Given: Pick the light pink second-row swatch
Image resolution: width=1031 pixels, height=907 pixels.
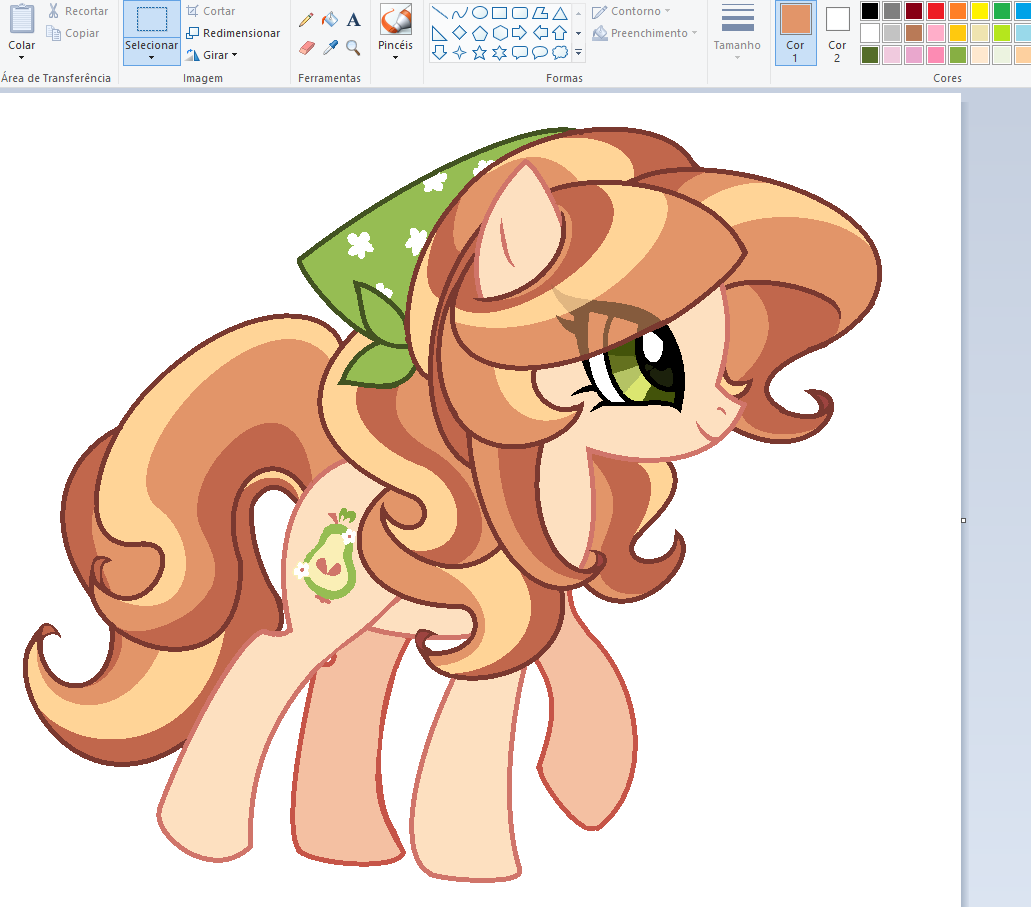Looking at the screenshot, I should [936, 33].
